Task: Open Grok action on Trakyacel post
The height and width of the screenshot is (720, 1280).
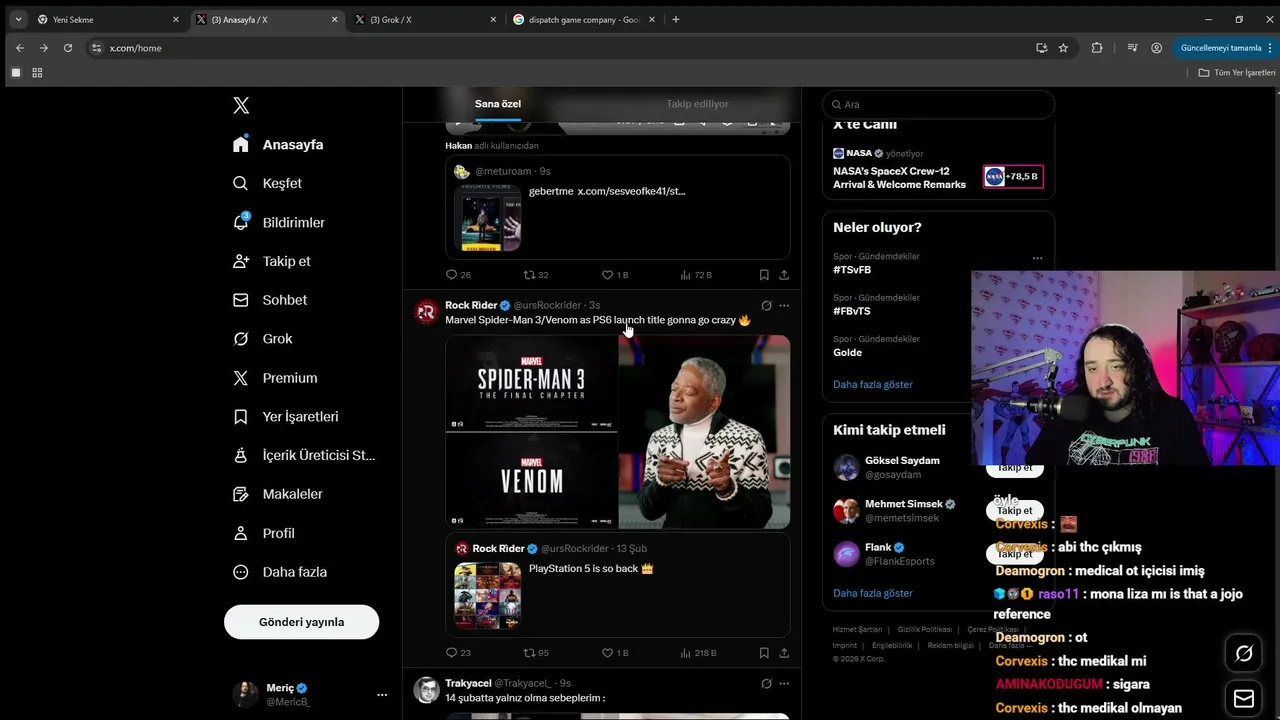Action: pyautogui.click(x=766, y=683)
